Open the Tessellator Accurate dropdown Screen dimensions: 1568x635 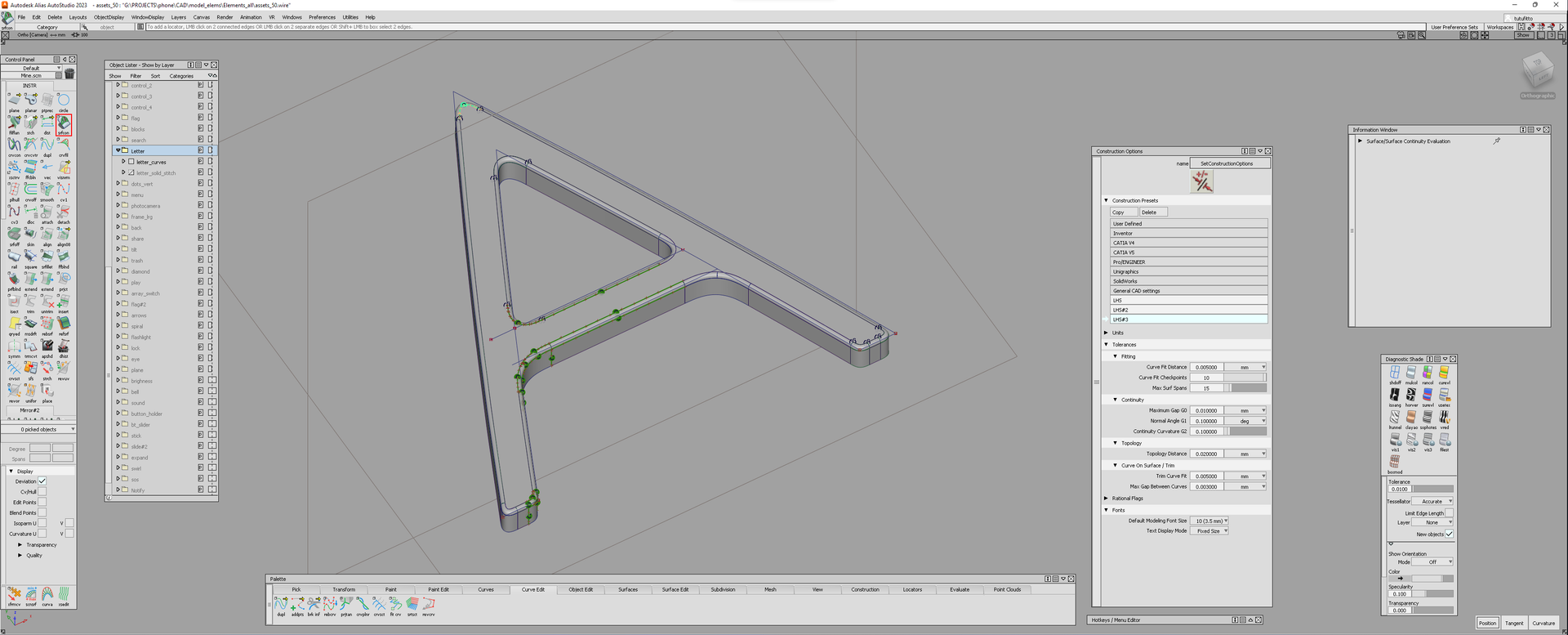pyautogui.click(x=1433, y=501)
